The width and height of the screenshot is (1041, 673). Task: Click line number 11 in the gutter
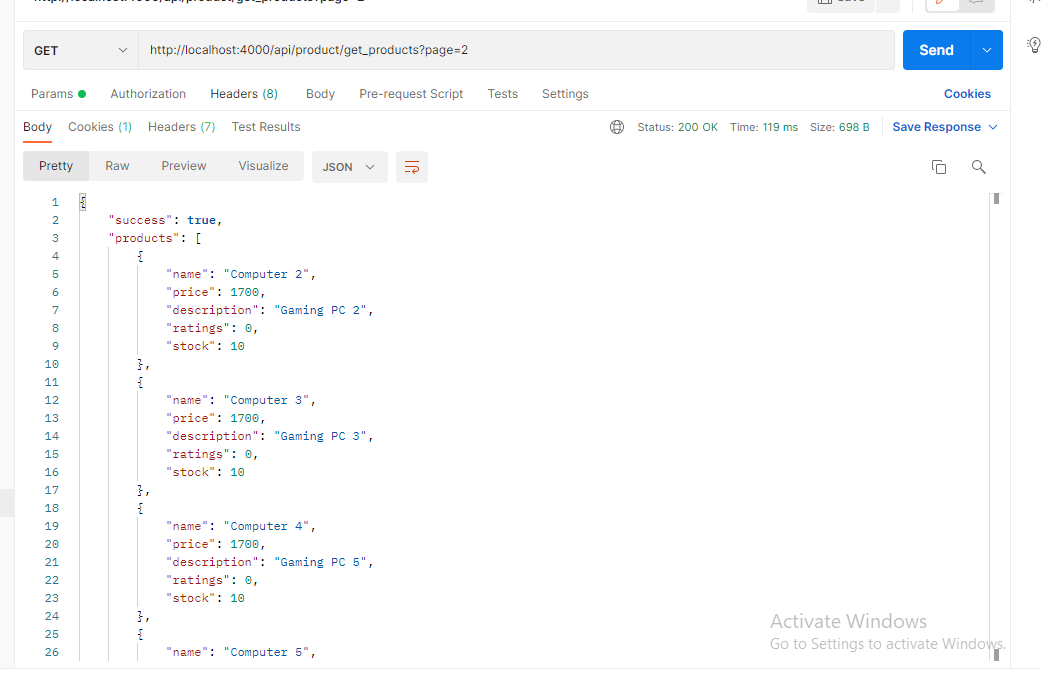tap(52, 382)
